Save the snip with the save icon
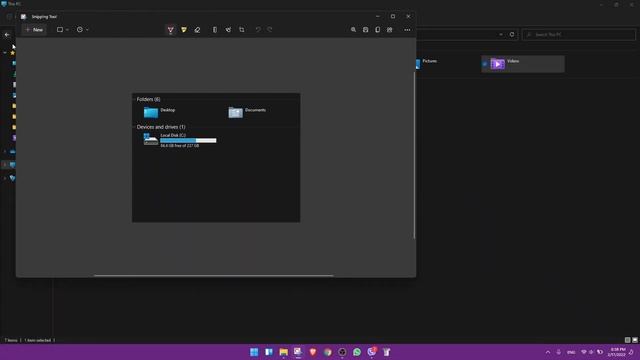 click(x=366, y=30)
